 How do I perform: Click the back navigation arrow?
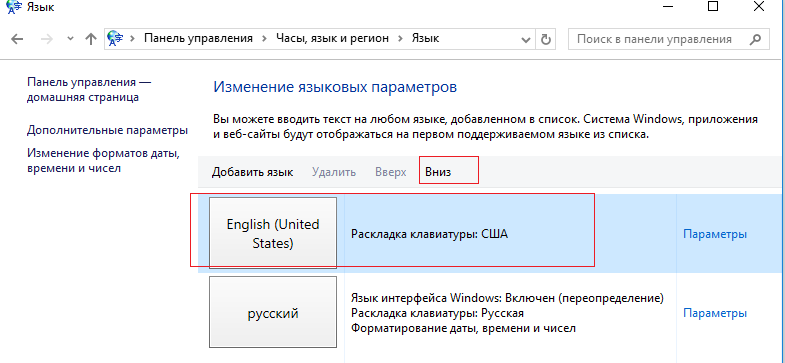click(17, 39)
